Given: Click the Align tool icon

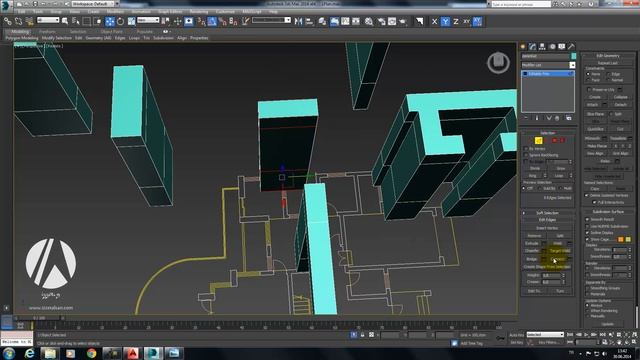Looking at the screenshot, I should tap(309, 21).
